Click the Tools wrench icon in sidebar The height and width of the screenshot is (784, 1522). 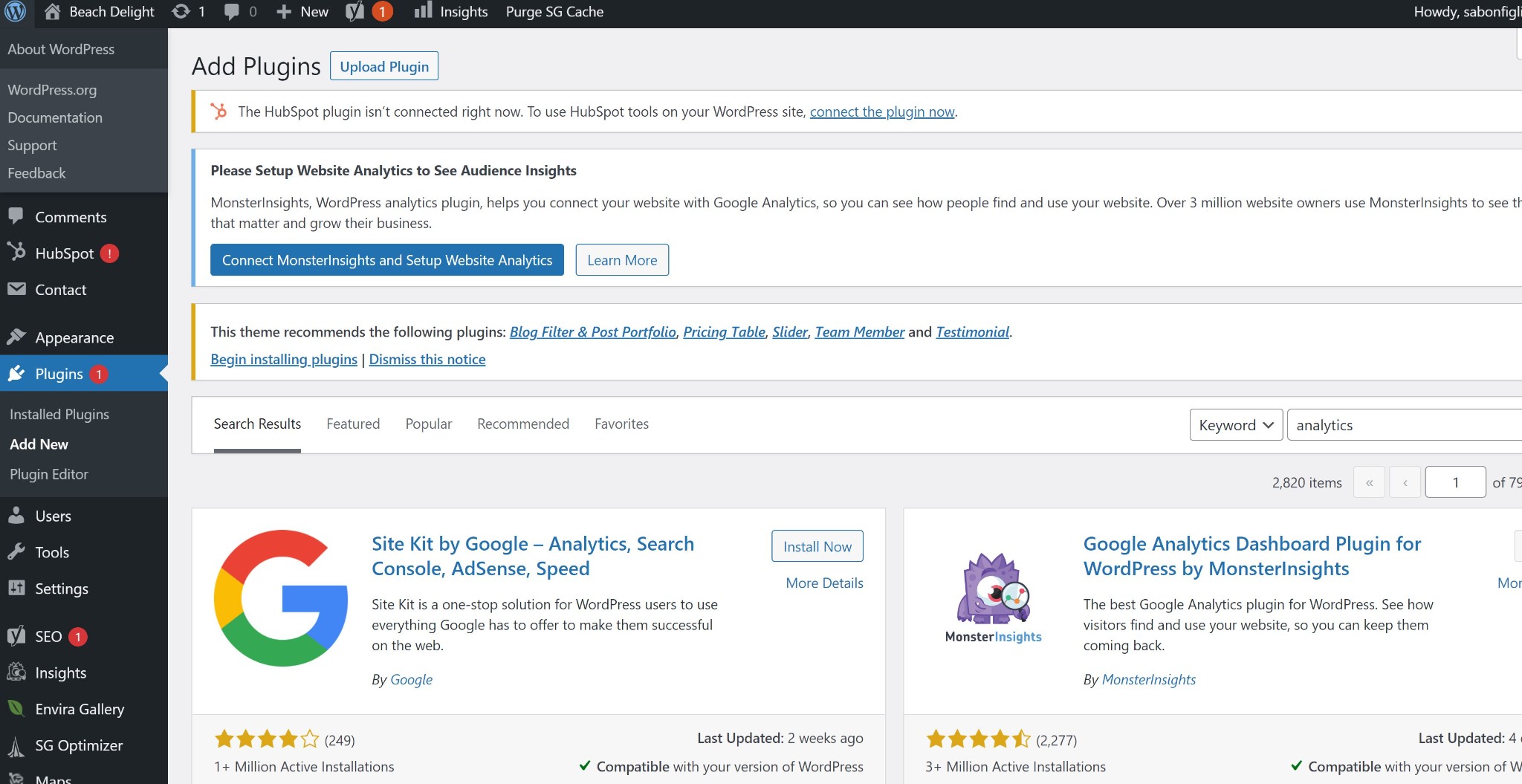[16, 551]
